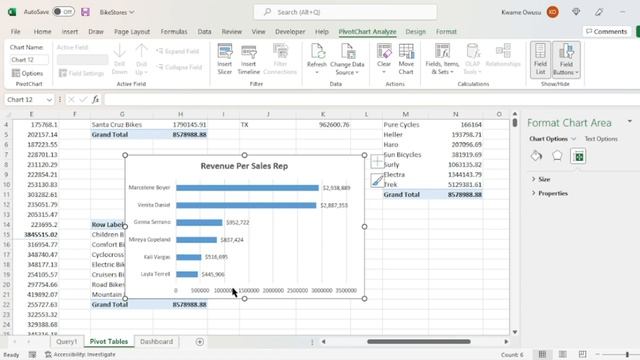The image size is (640, 360).
Task: Click Accessibility: Investigate in status bar
Action: coord(80,355)
